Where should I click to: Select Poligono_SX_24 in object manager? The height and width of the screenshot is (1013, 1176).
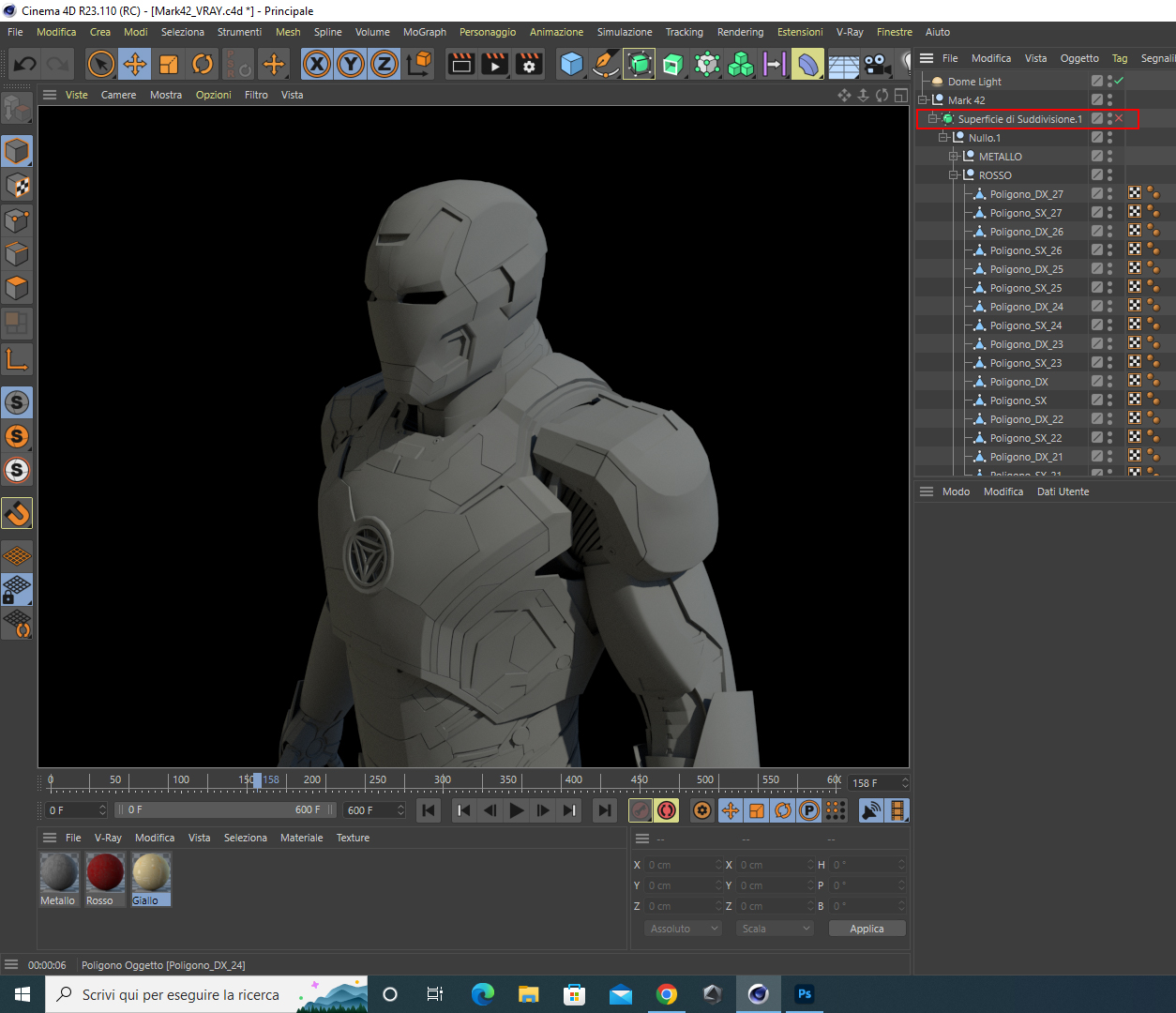pos(1026,325)
